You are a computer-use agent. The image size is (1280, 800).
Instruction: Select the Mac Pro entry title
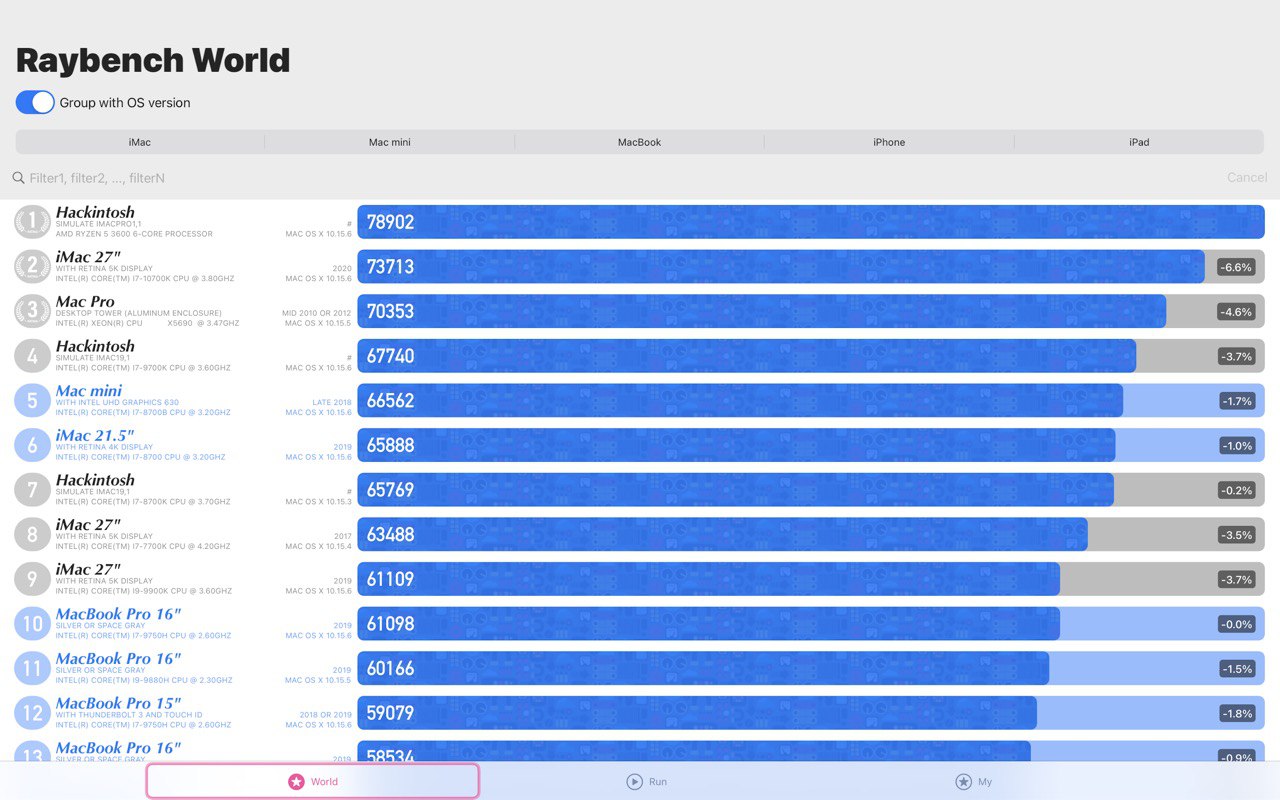click(x=85, y=301)
